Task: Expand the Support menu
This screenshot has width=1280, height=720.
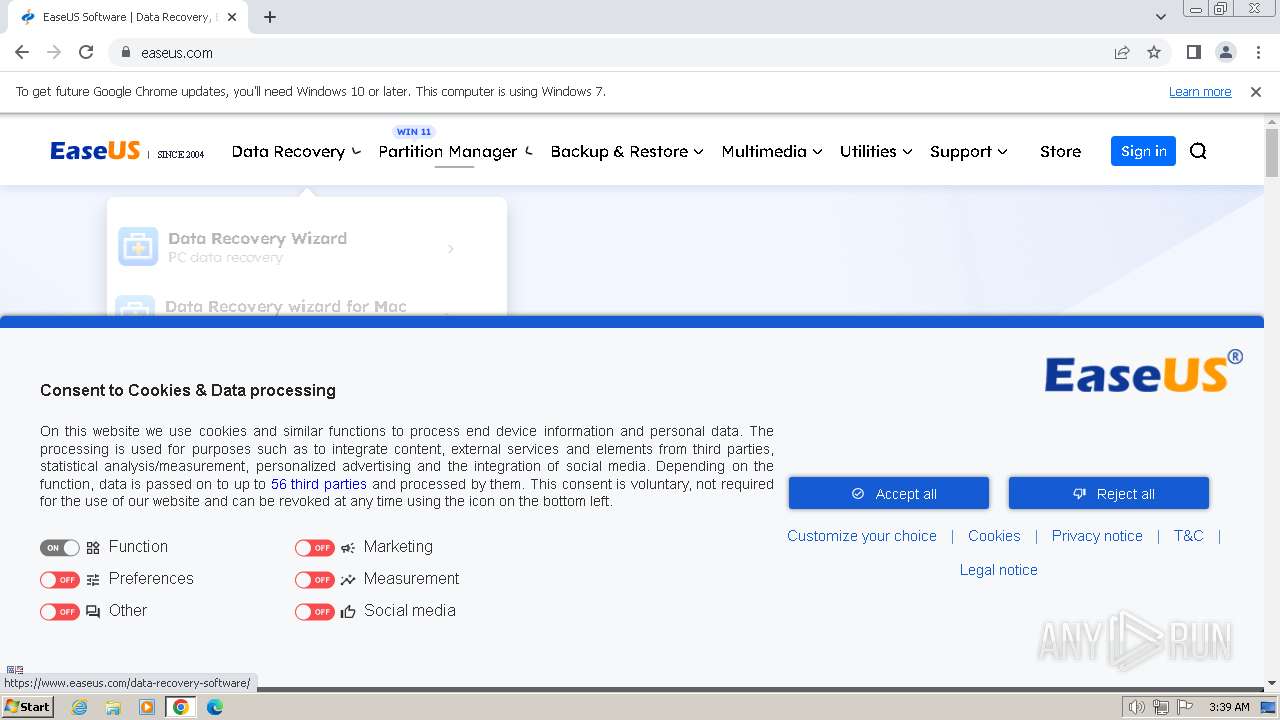Action: click(969, 151)
